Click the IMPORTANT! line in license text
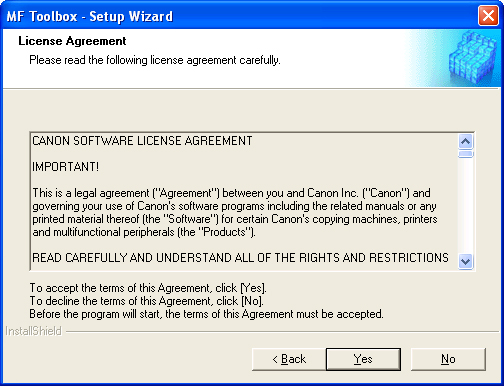 66,167
